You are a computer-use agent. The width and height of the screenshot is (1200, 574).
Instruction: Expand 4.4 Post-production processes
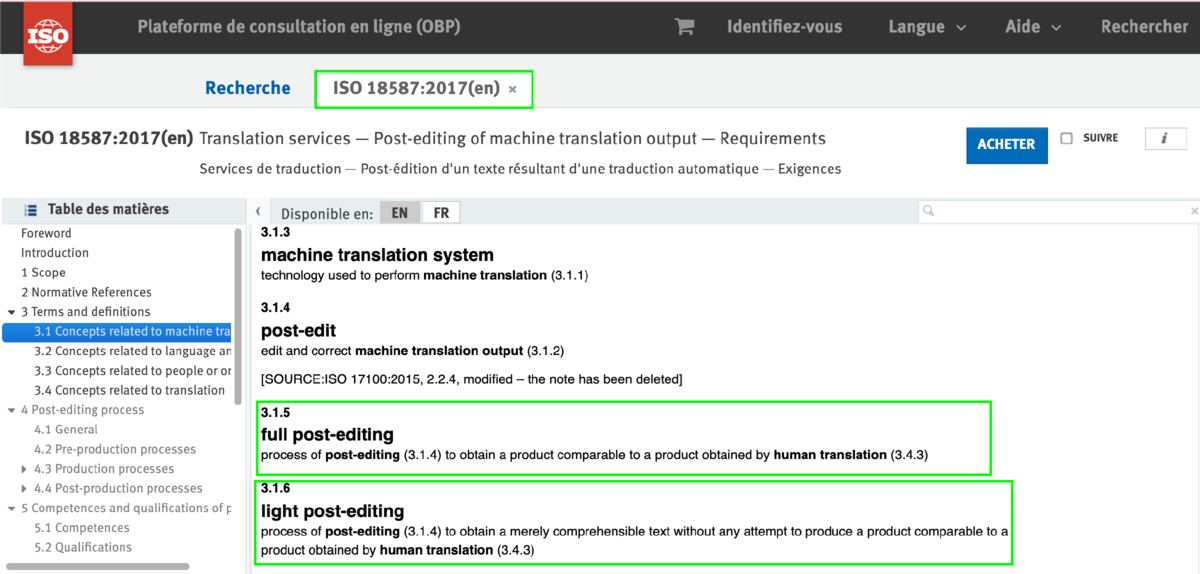[25, 489]
